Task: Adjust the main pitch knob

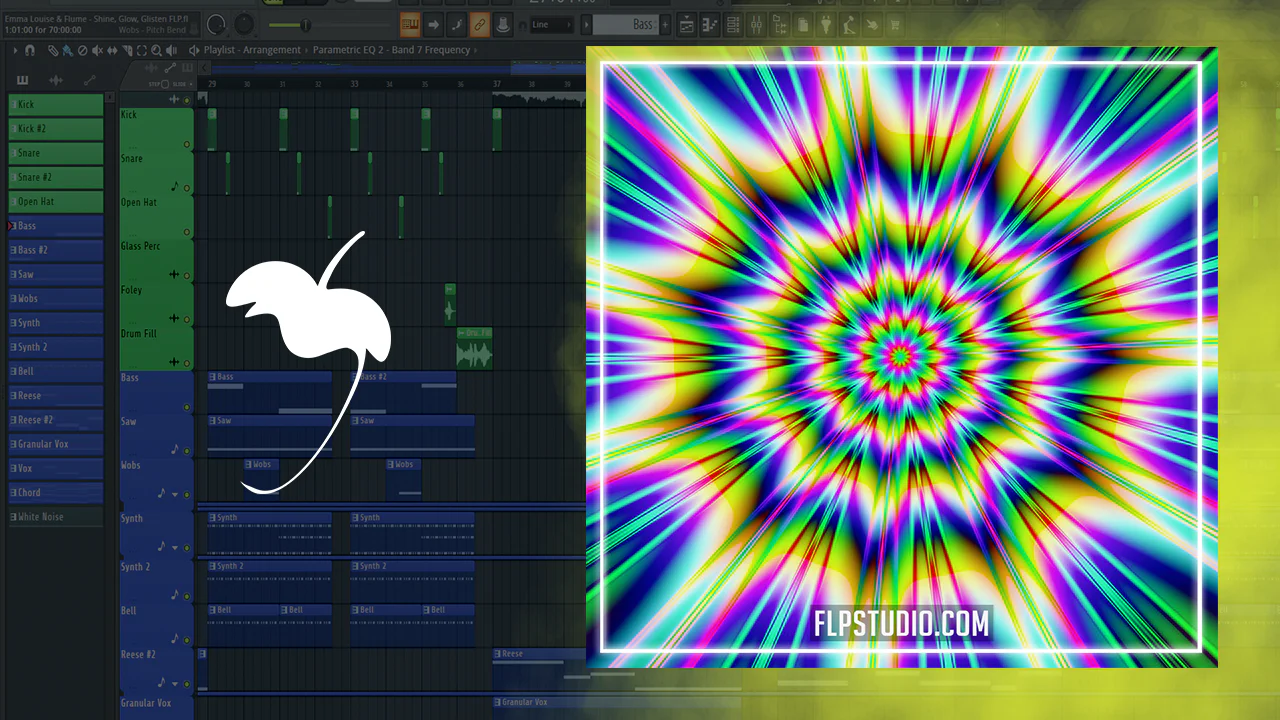Action: pyautogui.click(x=243, y=24)
